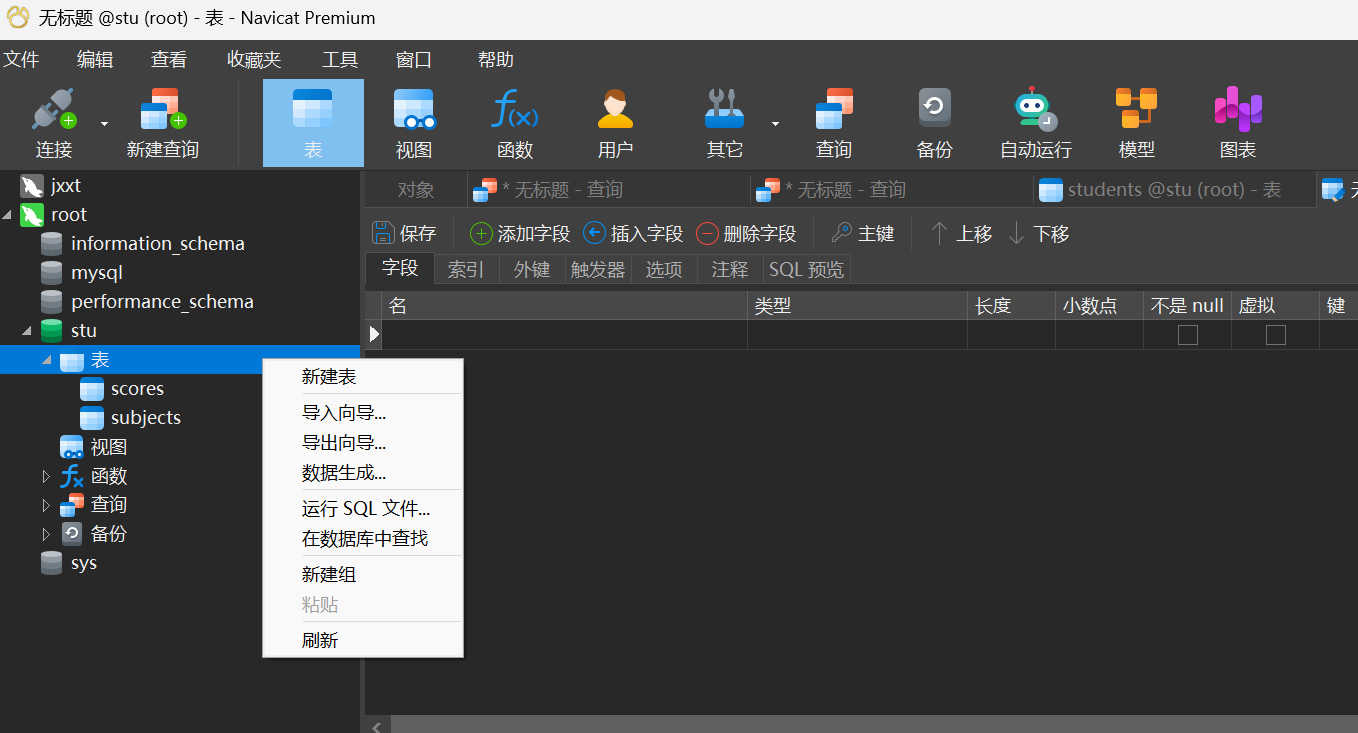
Task: Collapse the root connection node arrow
Action: 8,215
